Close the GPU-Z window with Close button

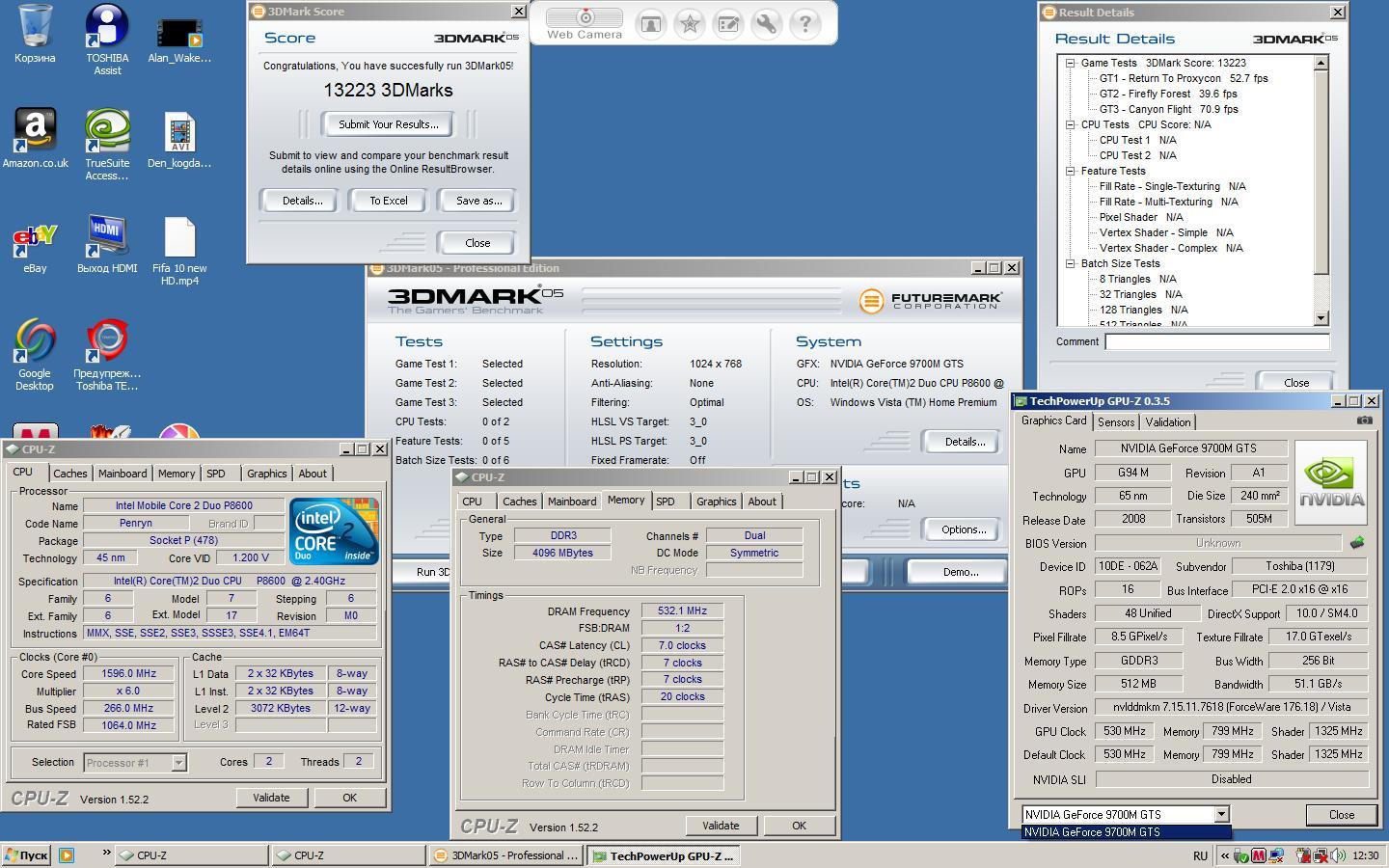pos(1341,815)
